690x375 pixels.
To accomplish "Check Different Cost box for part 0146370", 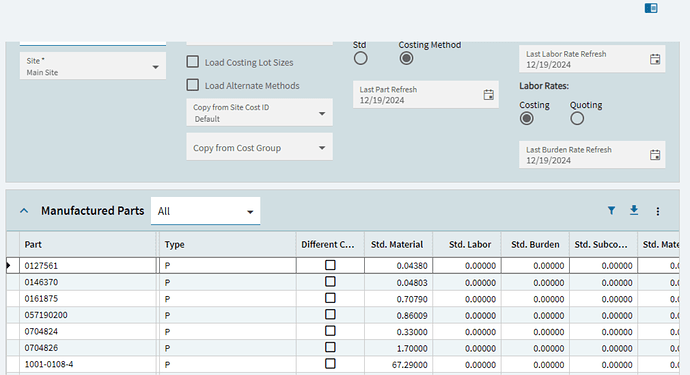I will click(x=330, y=282).
